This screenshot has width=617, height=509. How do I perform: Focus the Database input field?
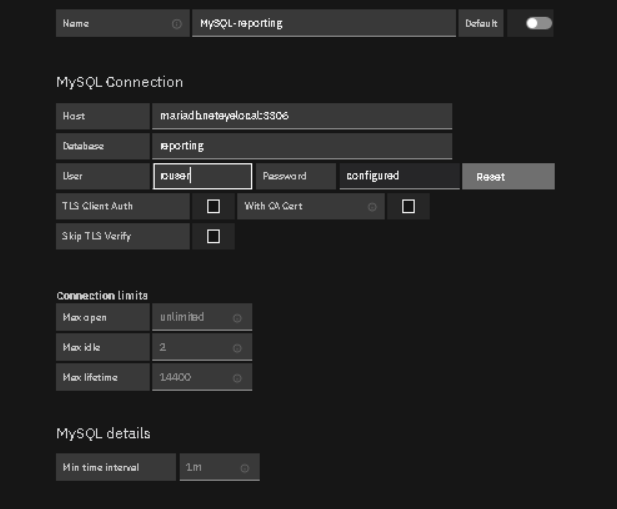(302, 146)
